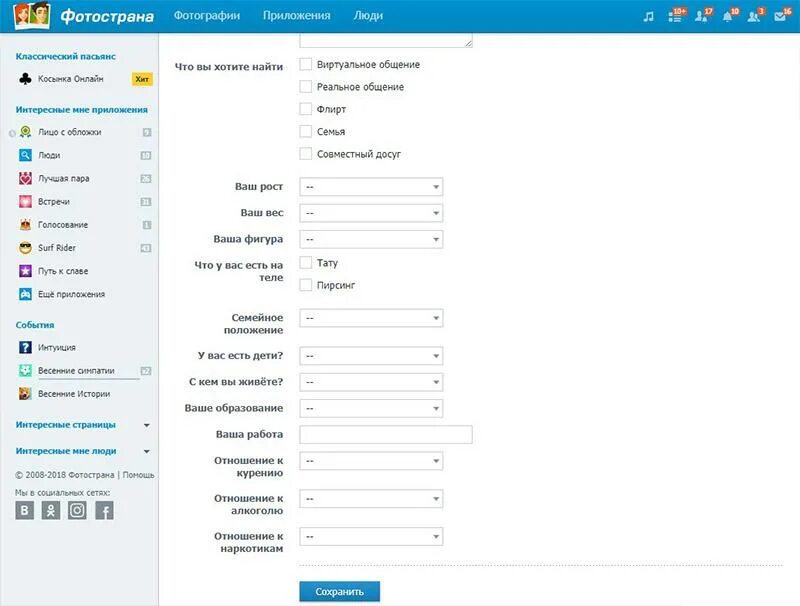The height and width of the screenshot is (606, 800).
Task: Open the Приложения menu
Action: click(x=296, y=16)
